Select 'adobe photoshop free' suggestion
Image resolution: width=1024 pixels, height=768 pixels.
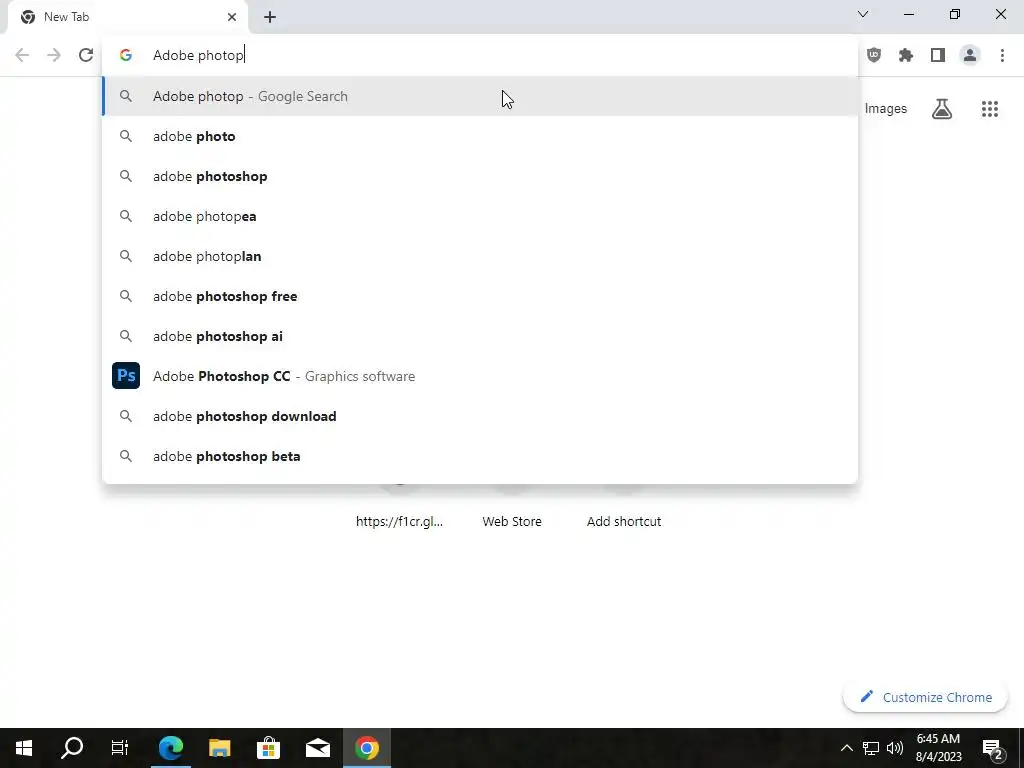click(480, 296)
